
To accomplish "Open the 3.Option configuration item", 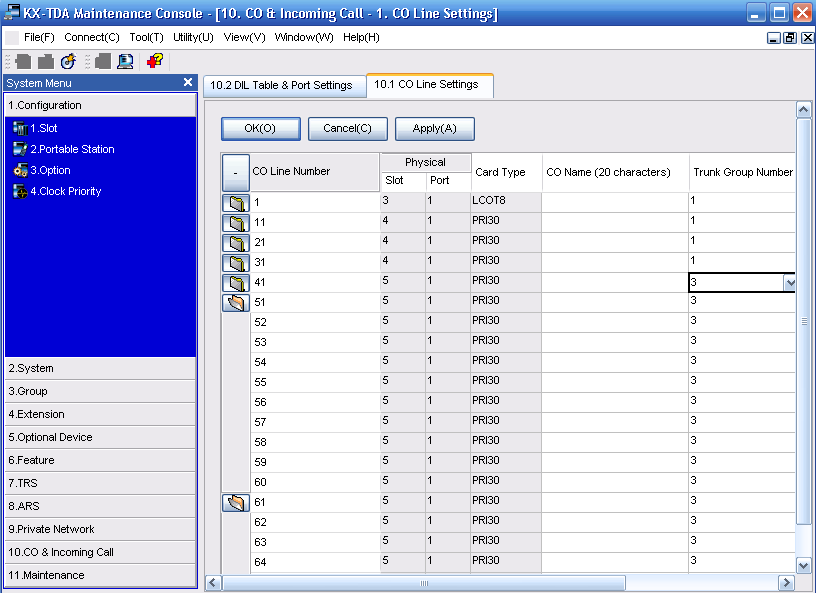I will pos(42,170).
